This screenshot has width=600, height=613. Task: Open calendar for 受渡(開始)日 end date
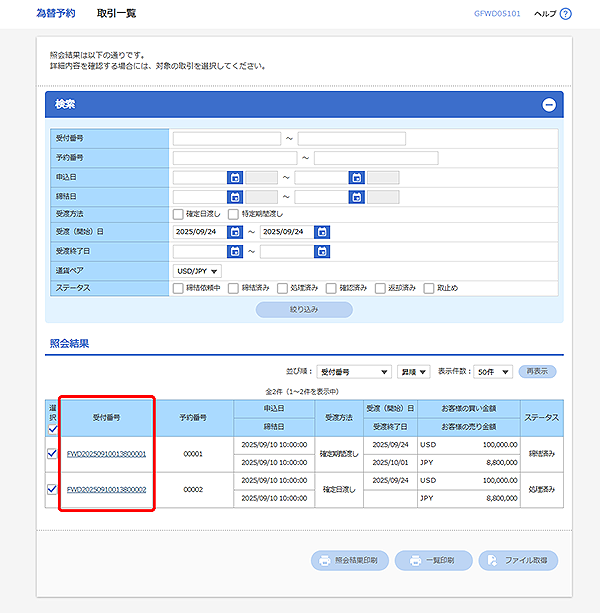point(322,232)
